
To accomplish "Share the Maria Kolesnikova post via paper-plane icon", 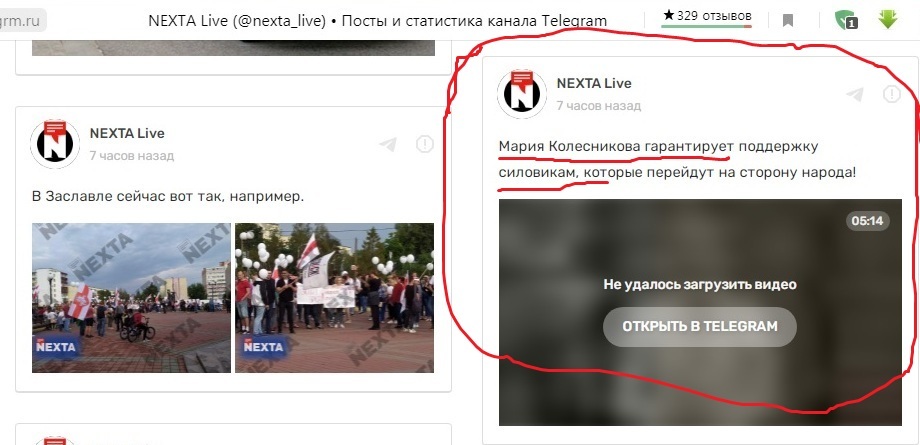I will pyautogui.click(x=855, y=95).
